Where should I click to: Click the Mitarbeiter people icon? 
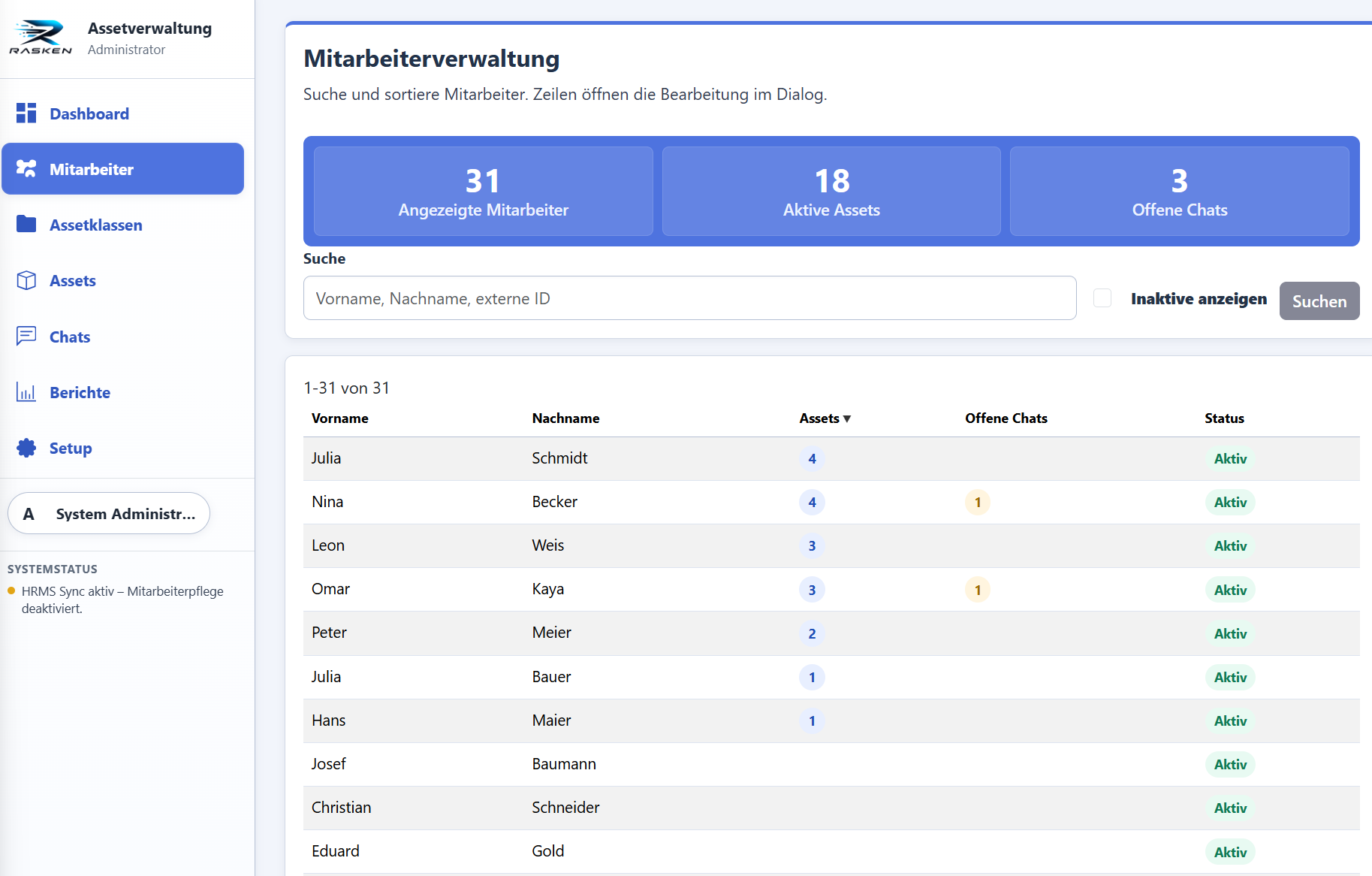coord(26,169)
